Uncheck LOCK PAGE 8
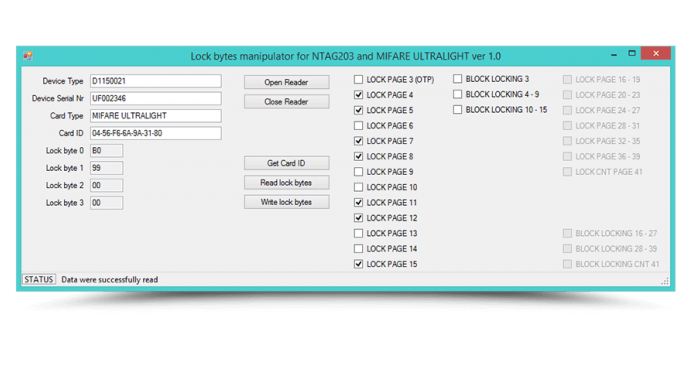The image size is (690, 373). (x=359, y=157)
